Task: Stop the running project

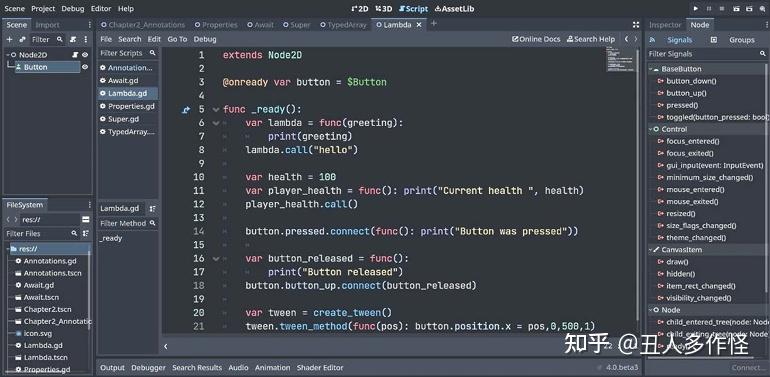Action: pos(722,8)
